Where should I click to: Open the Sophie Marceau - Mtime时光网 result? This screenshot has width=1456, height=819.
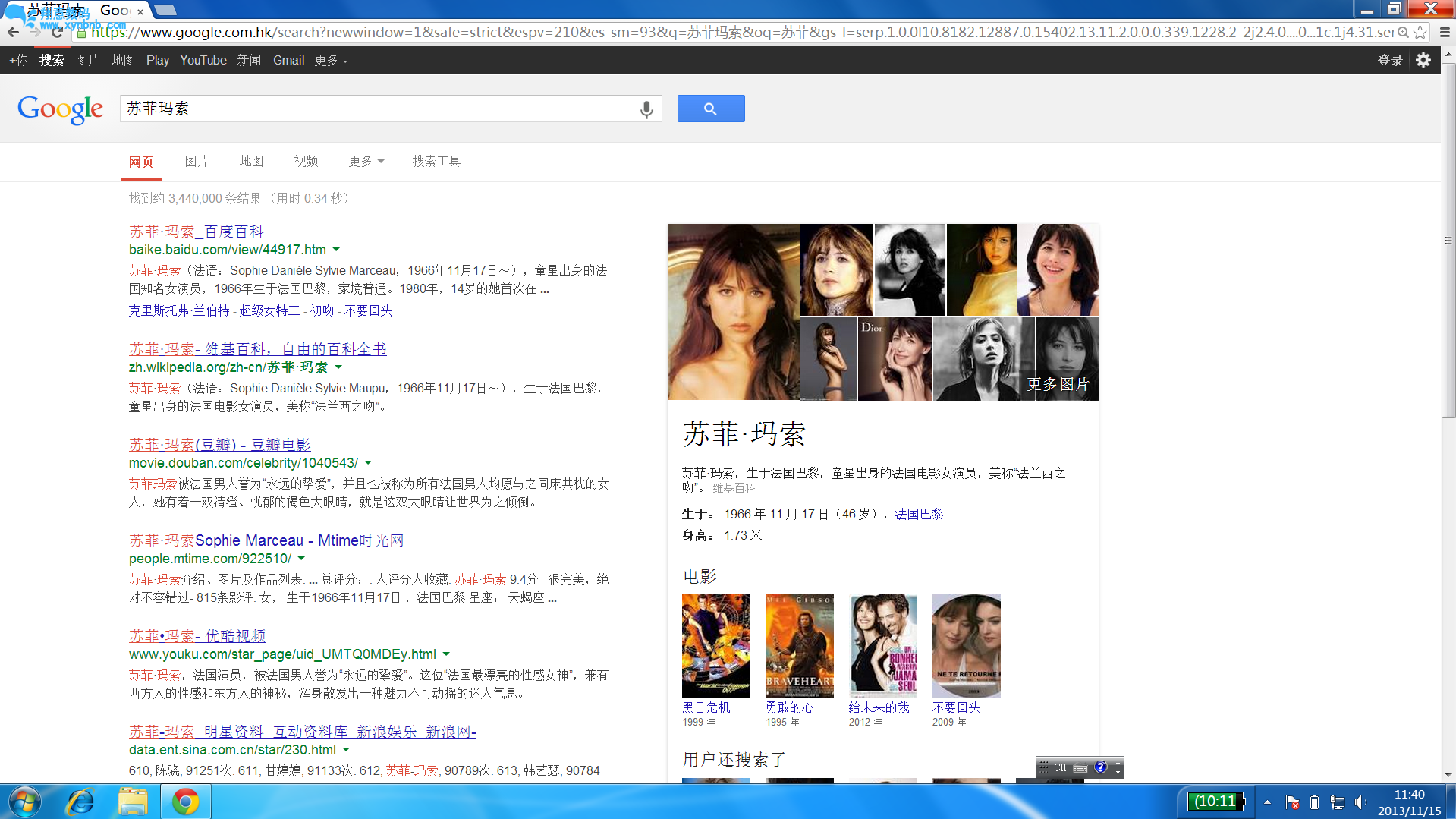pyautogui.click(x=266, y=540)
